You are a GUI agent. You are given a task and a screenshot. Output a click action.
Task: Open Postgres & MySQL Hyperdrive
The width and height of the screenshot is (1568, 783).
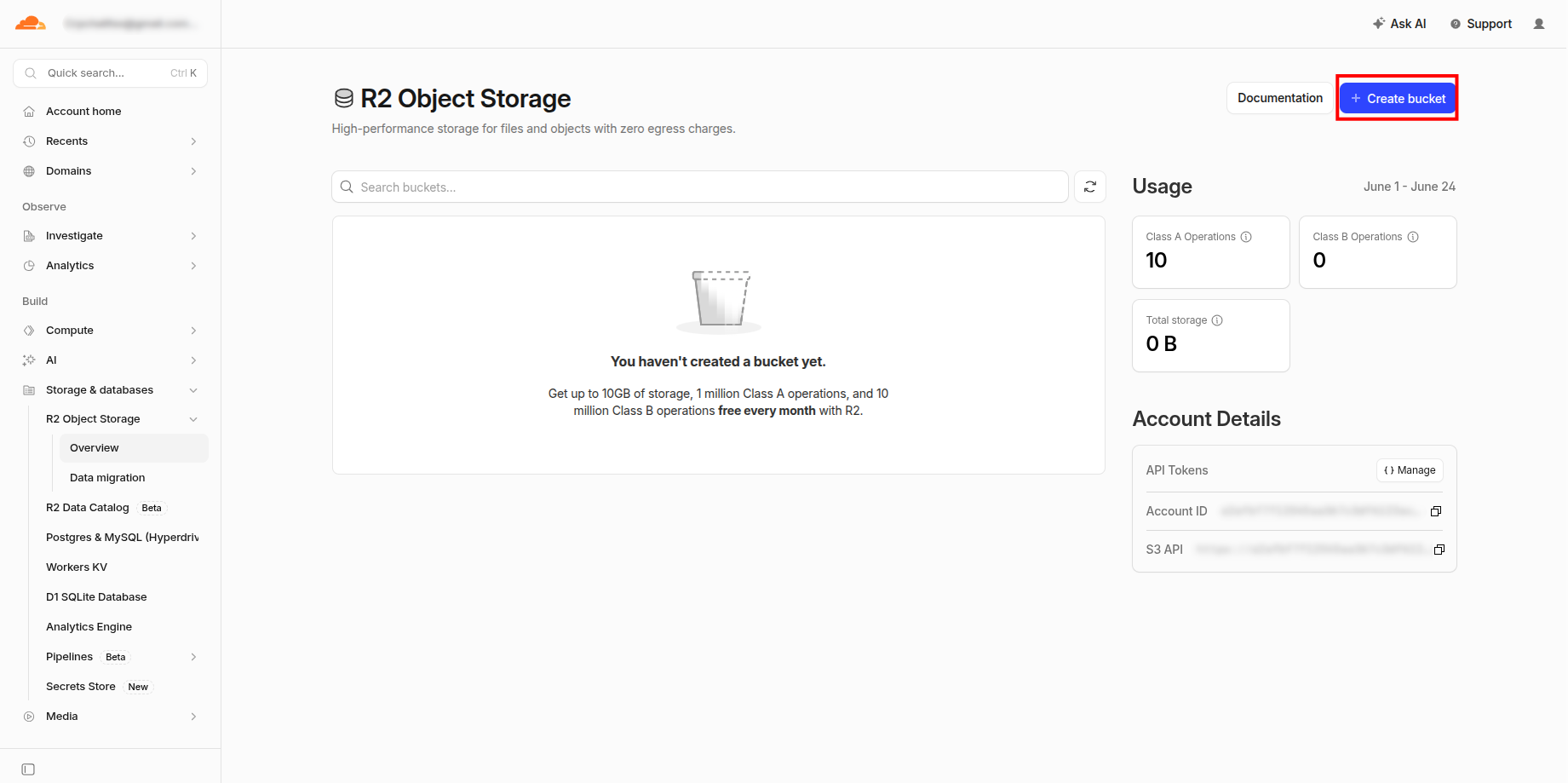tap(123, 538)
